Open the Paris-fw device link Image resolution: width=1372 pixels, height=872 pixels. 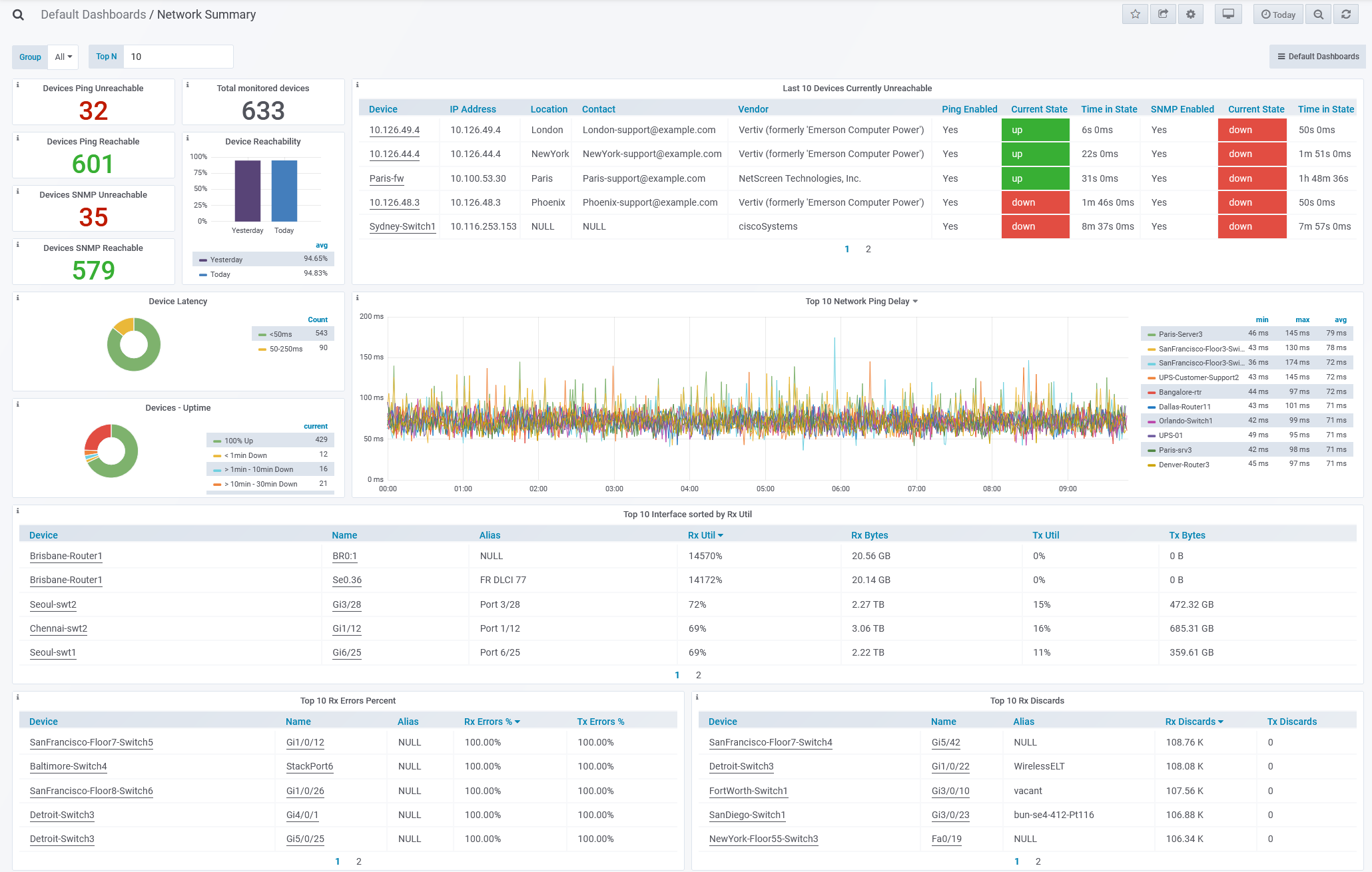[x=386, y=178]
